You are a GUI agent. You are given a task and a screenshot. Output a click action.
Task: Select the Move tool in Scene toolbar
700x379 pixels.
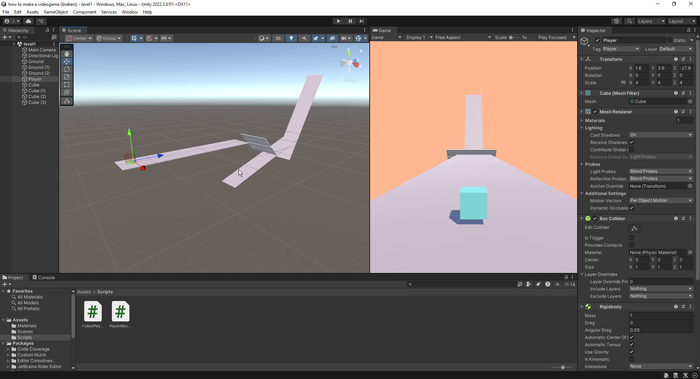(x=67, y=61)
